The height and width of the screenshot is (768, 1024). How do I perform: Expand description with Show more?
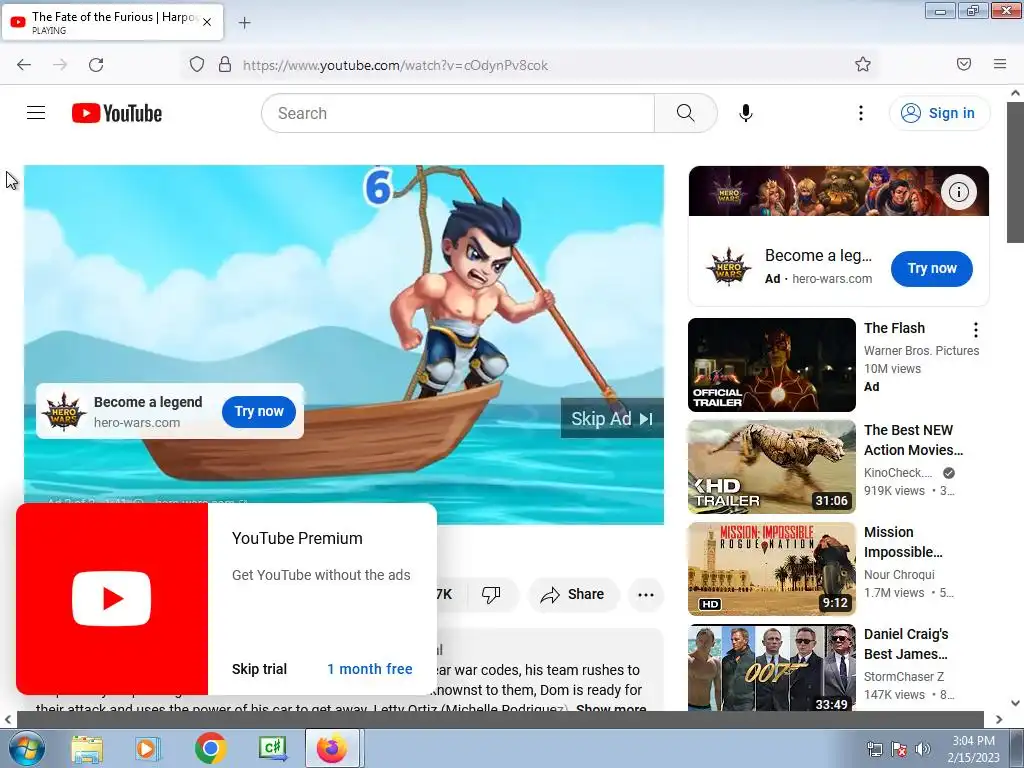[611, 709]
